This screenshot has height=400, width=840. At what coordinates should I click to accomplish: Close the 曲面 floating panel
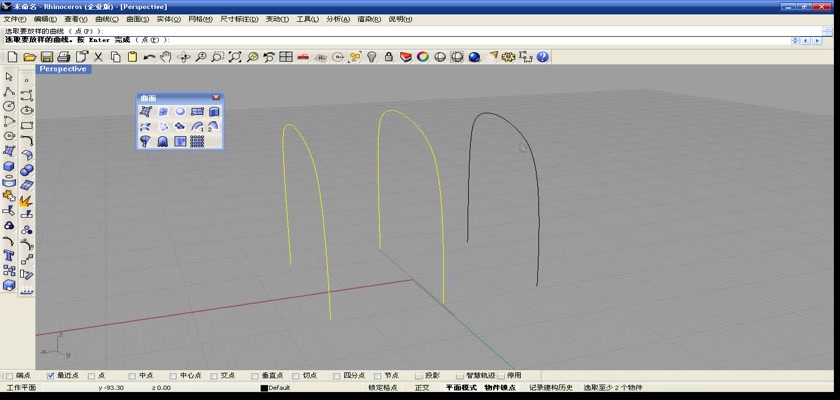(216, 97)
